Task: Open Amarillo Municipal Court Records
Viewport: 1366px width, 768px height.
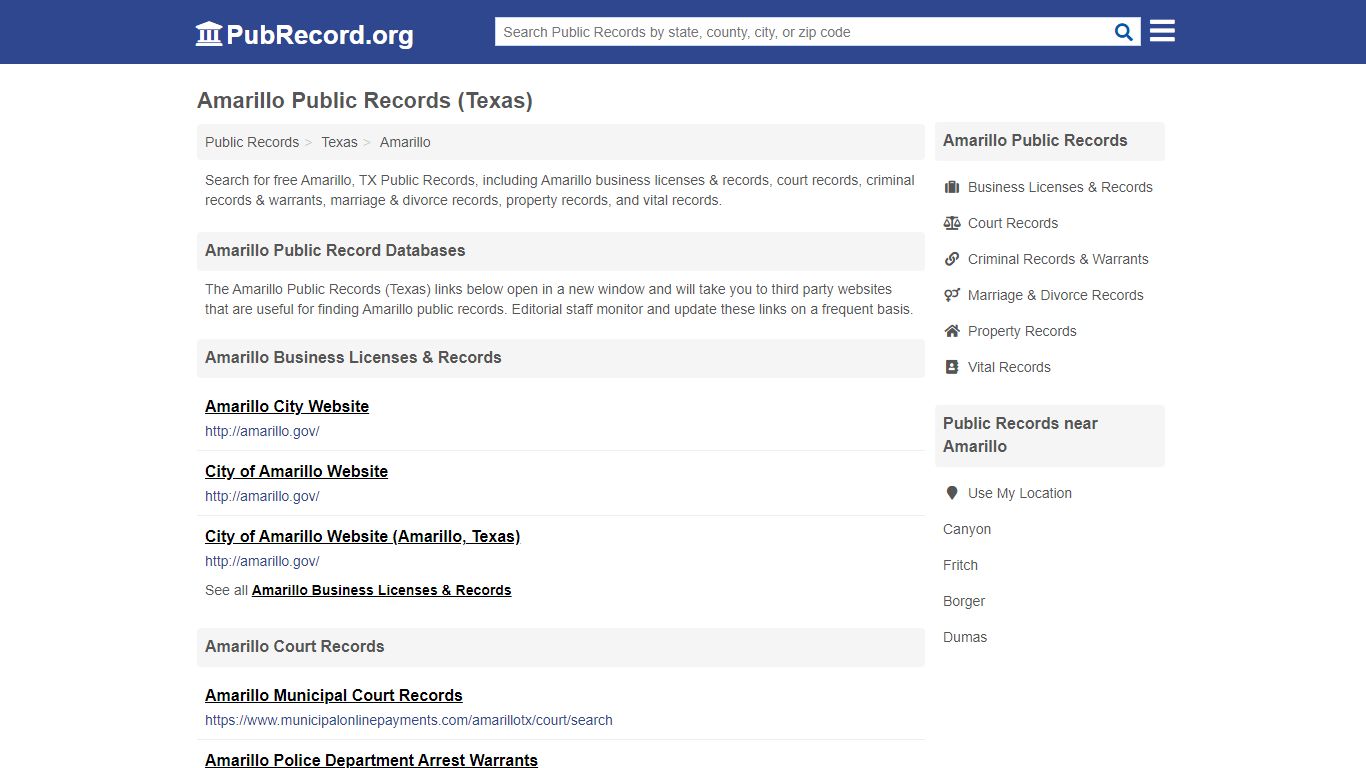Action: 334,695
